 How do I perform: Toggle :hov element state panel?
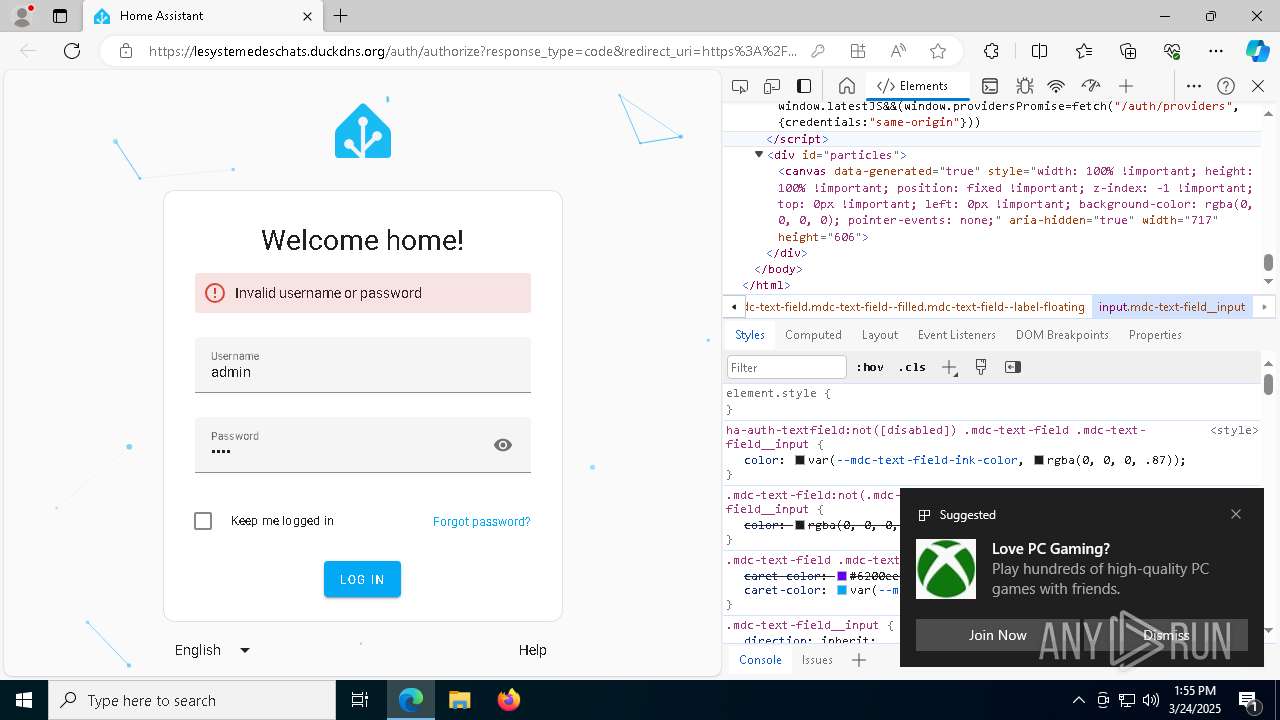click(x=870, y=367)
